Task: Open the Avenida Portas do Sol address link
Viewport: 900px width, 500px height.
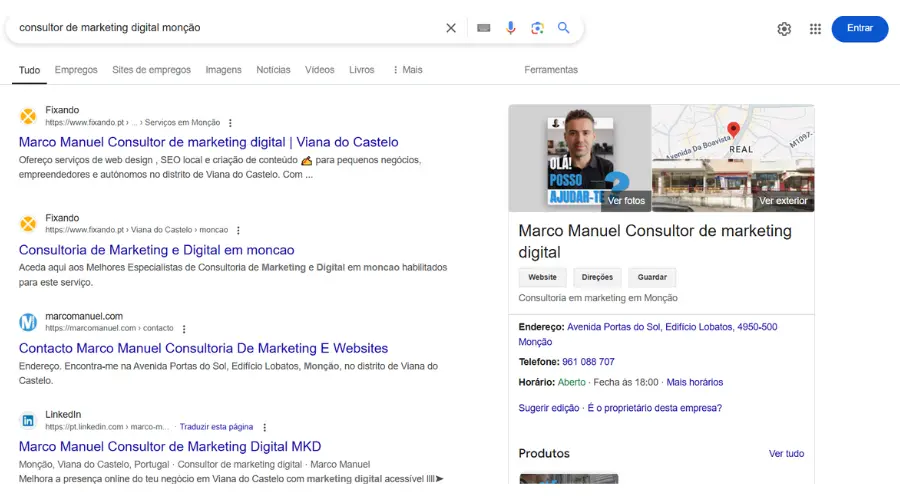Action: [x=648, y=334]
